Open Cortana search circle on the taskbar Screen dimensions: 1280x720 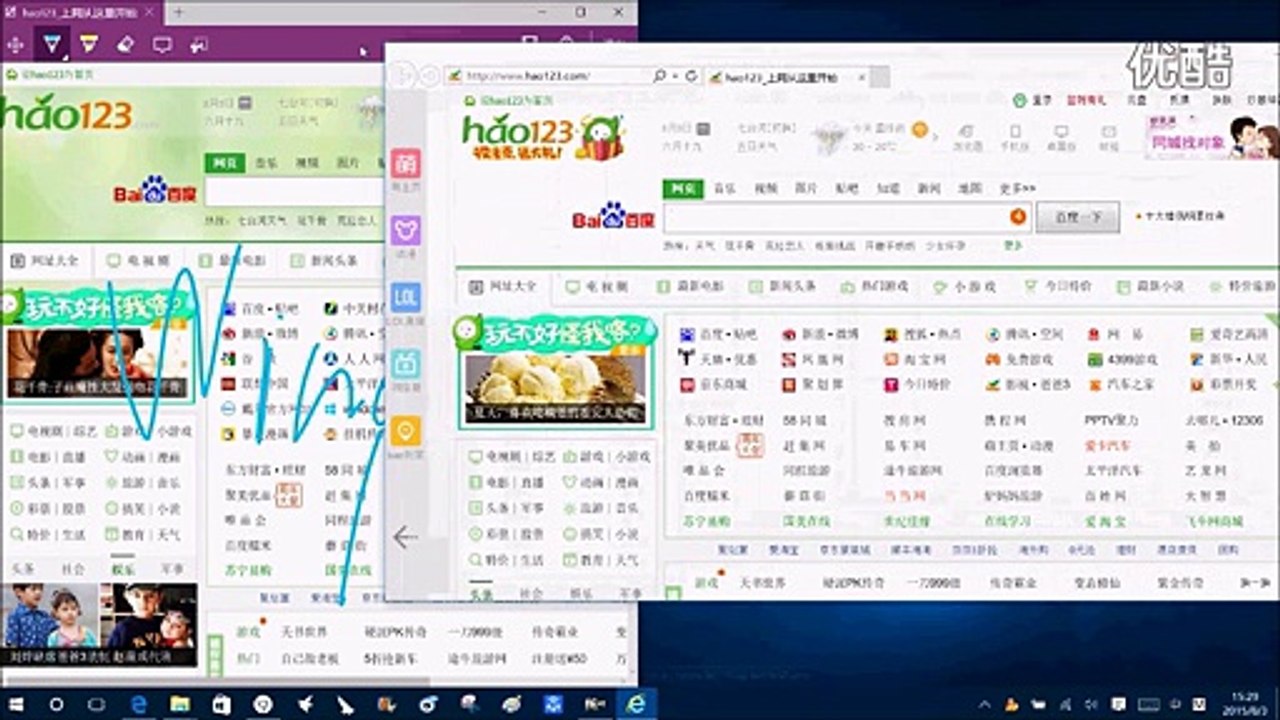[56, 704]
